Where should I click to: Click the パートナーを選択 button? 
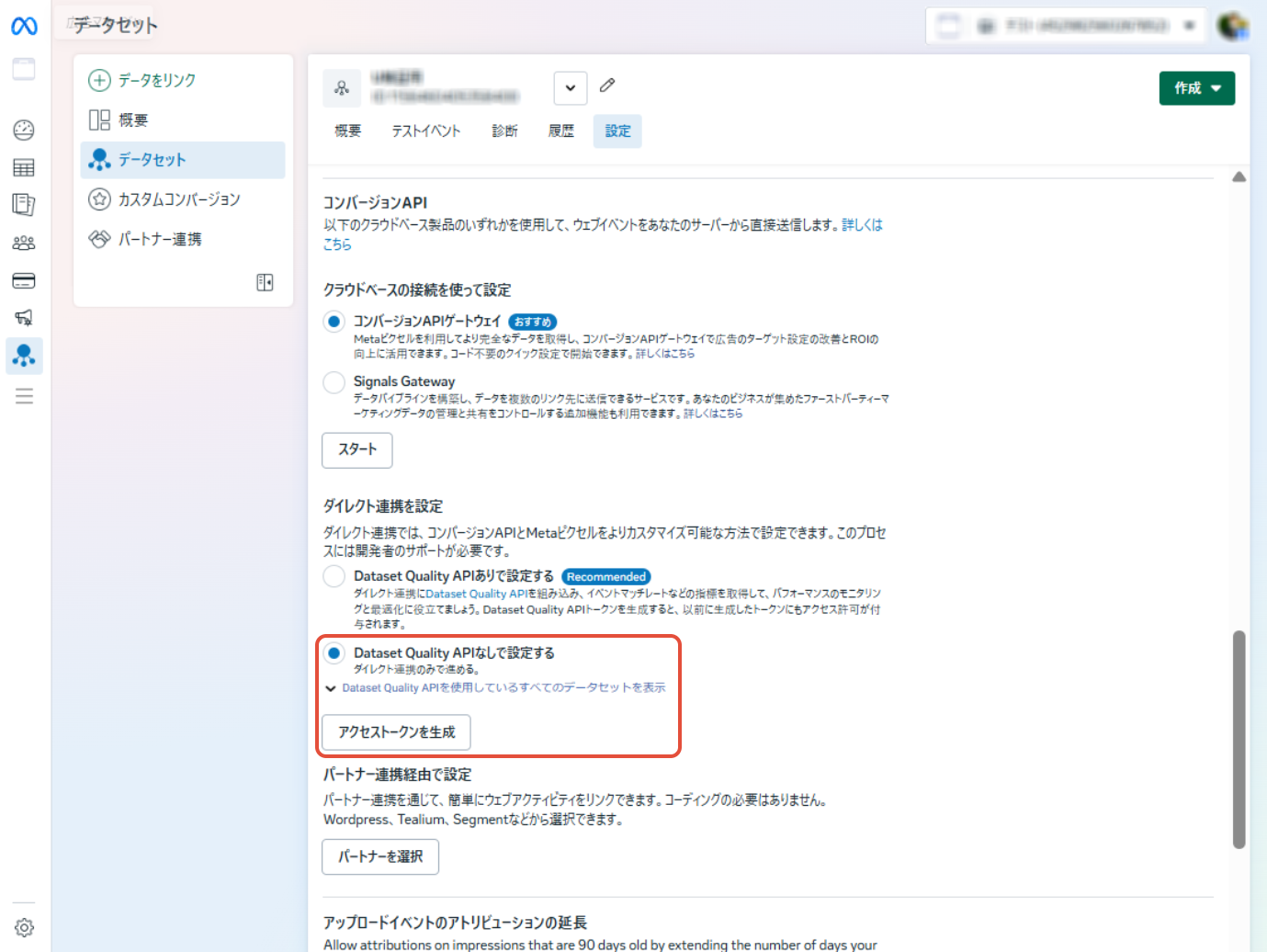380,856
